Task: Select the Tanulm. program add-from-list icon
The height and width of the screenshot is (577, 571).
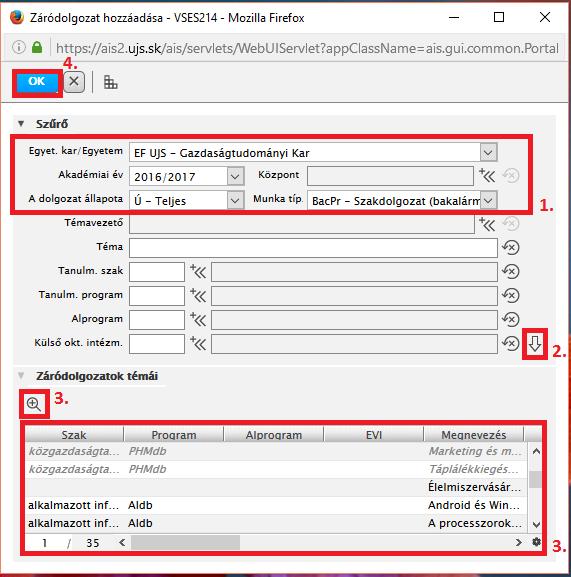Action: (198, 296)
